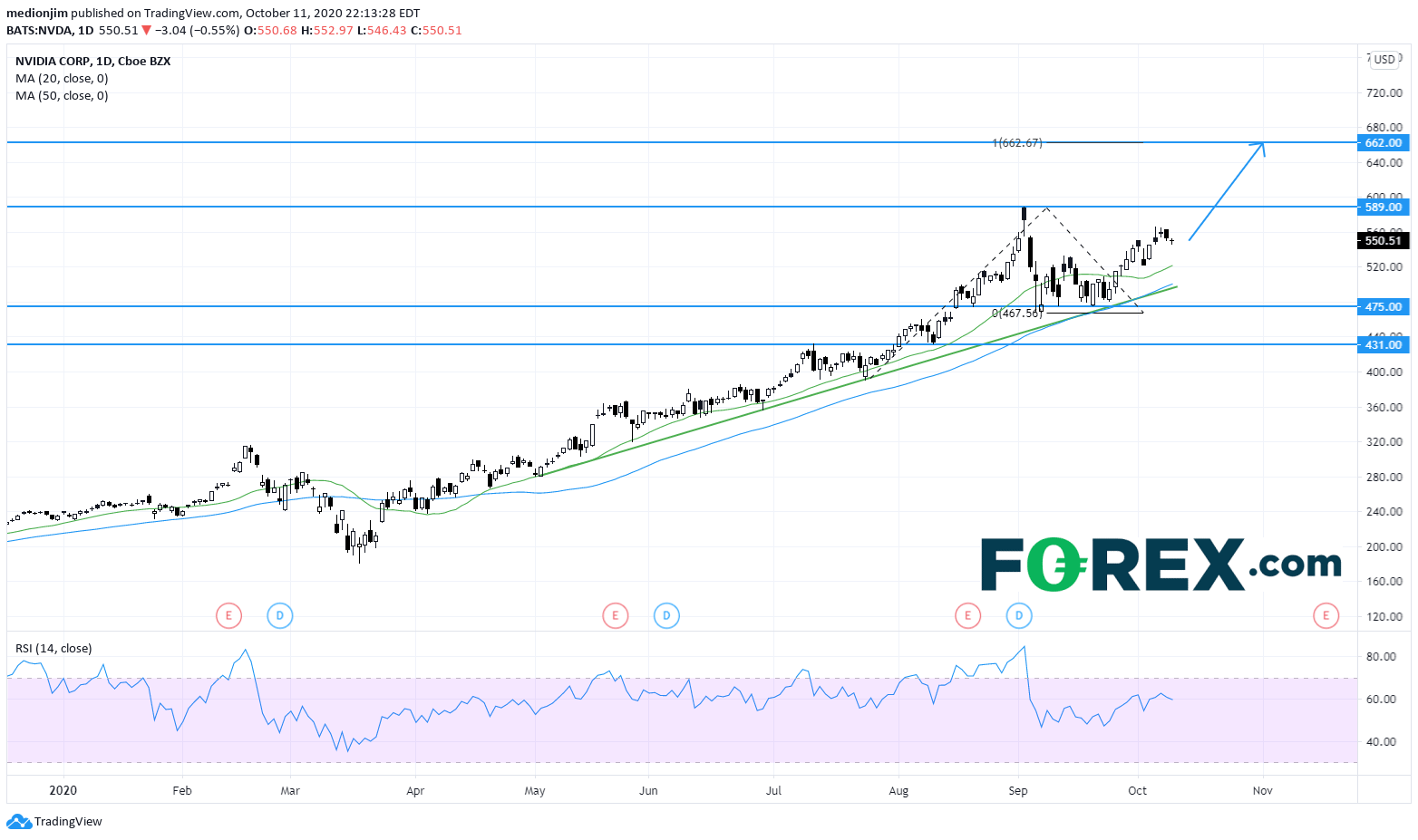
Task: Open the USD currency selector on price axis
Action: click(1384, 60)
